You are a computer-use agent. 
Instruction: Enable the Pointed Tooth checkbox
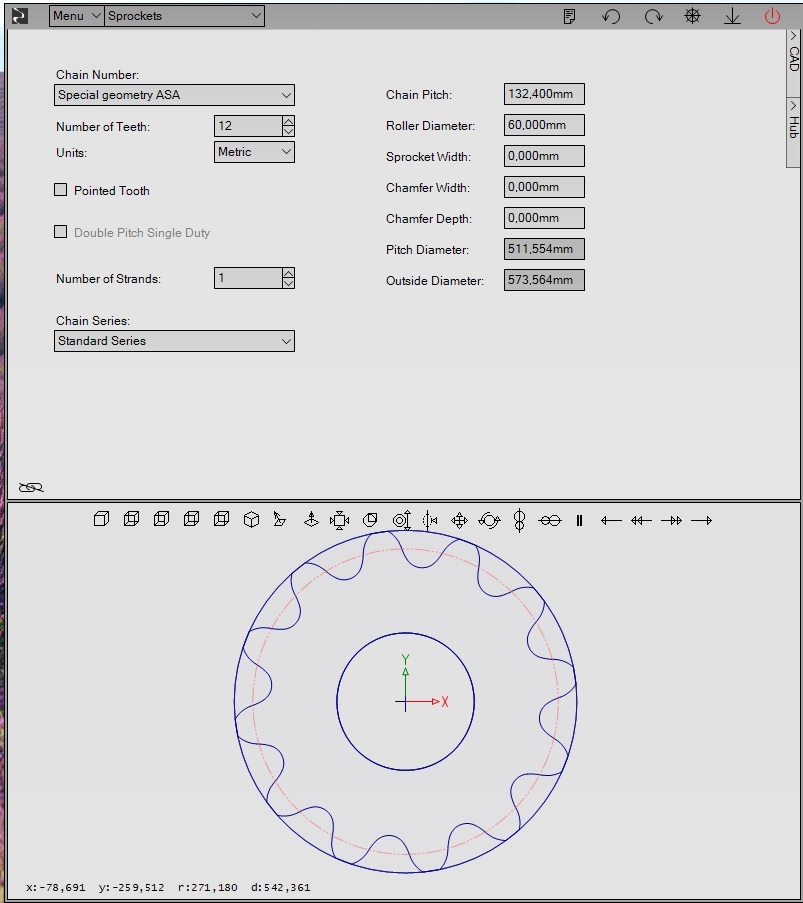point(60,189)
